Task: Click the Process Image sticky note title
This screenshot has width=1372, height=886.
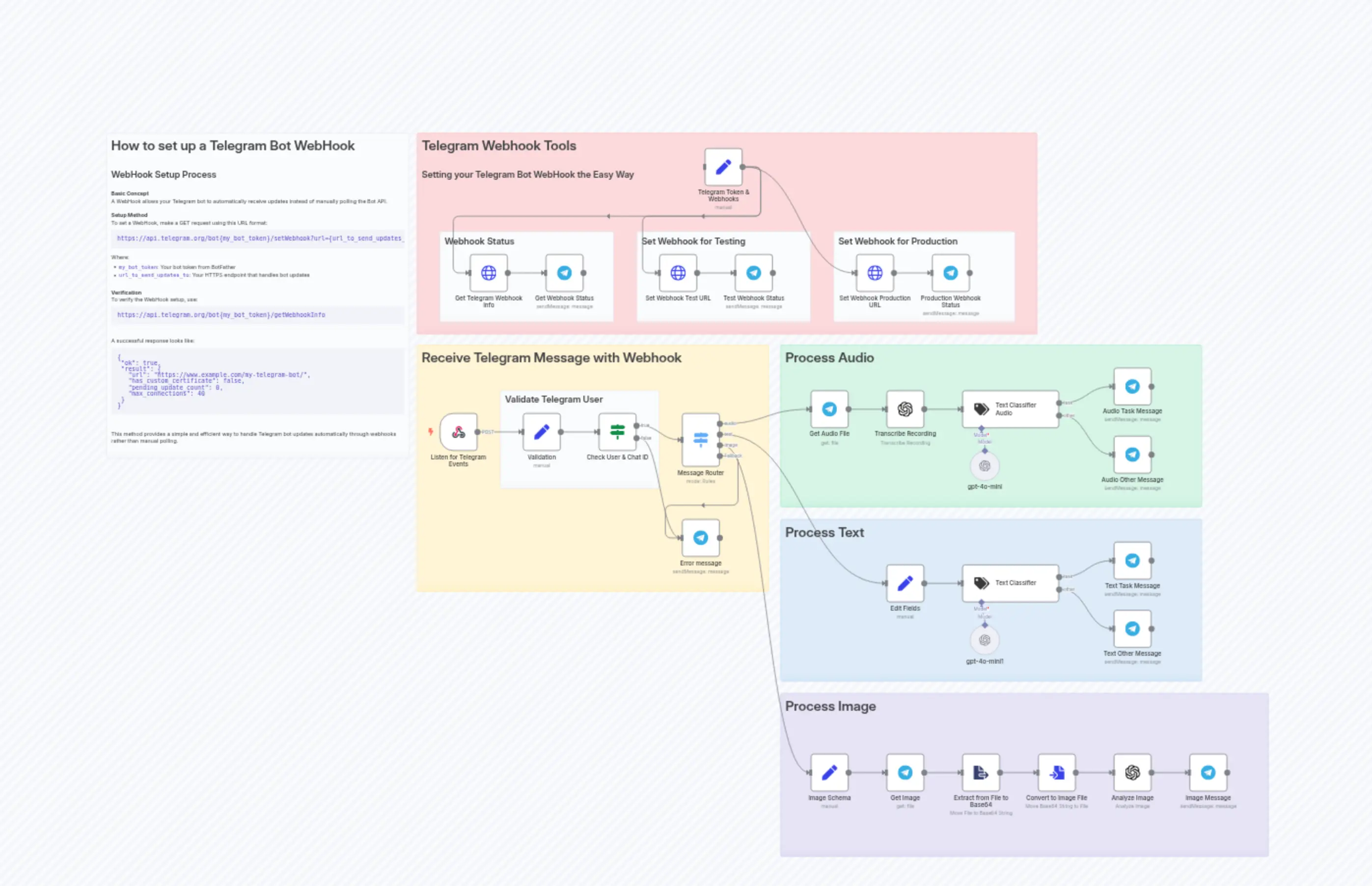Action: (x=830, y=706)
